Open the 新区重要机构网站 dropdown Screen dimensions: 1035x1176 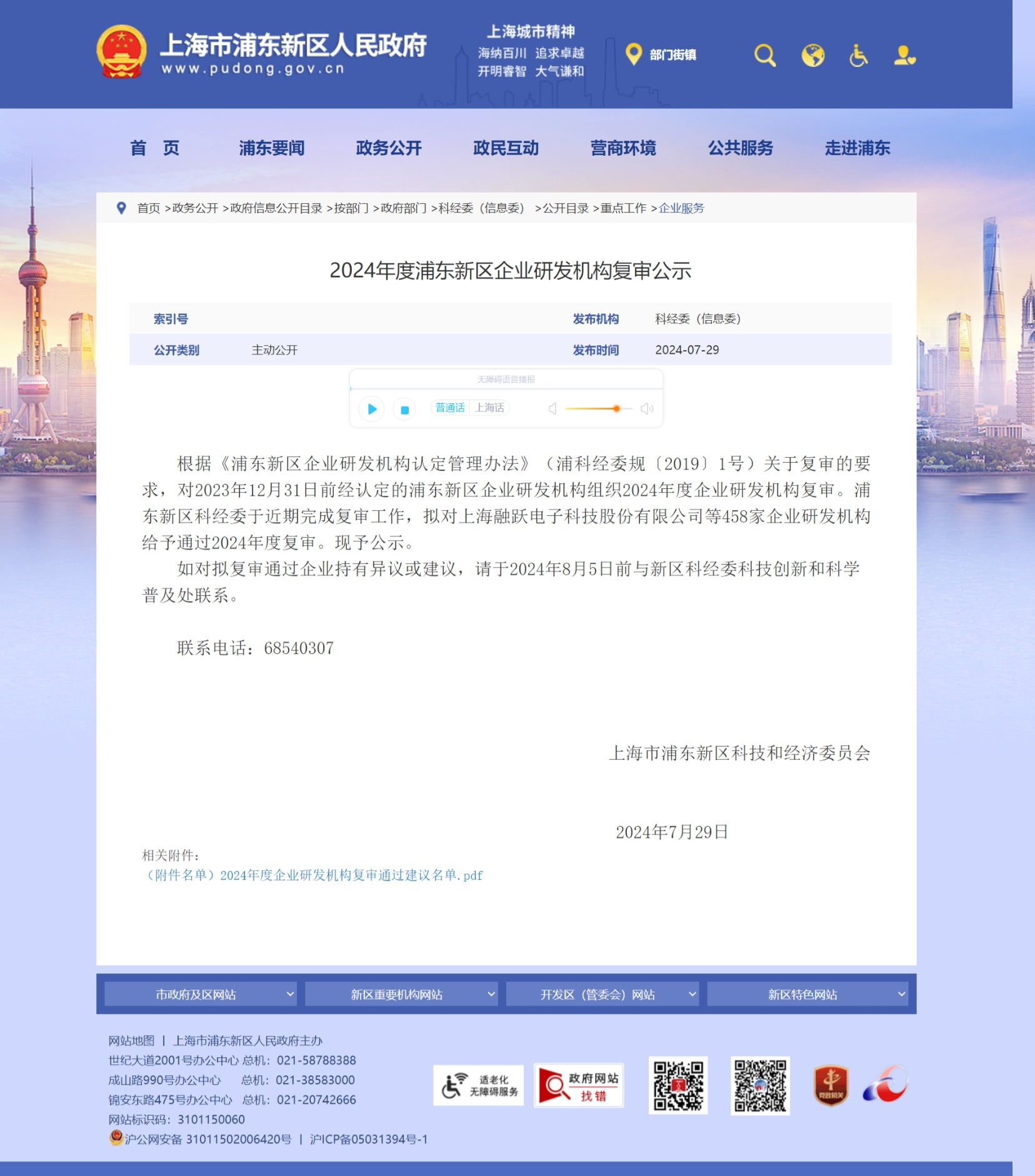click(x=401, y=994)
